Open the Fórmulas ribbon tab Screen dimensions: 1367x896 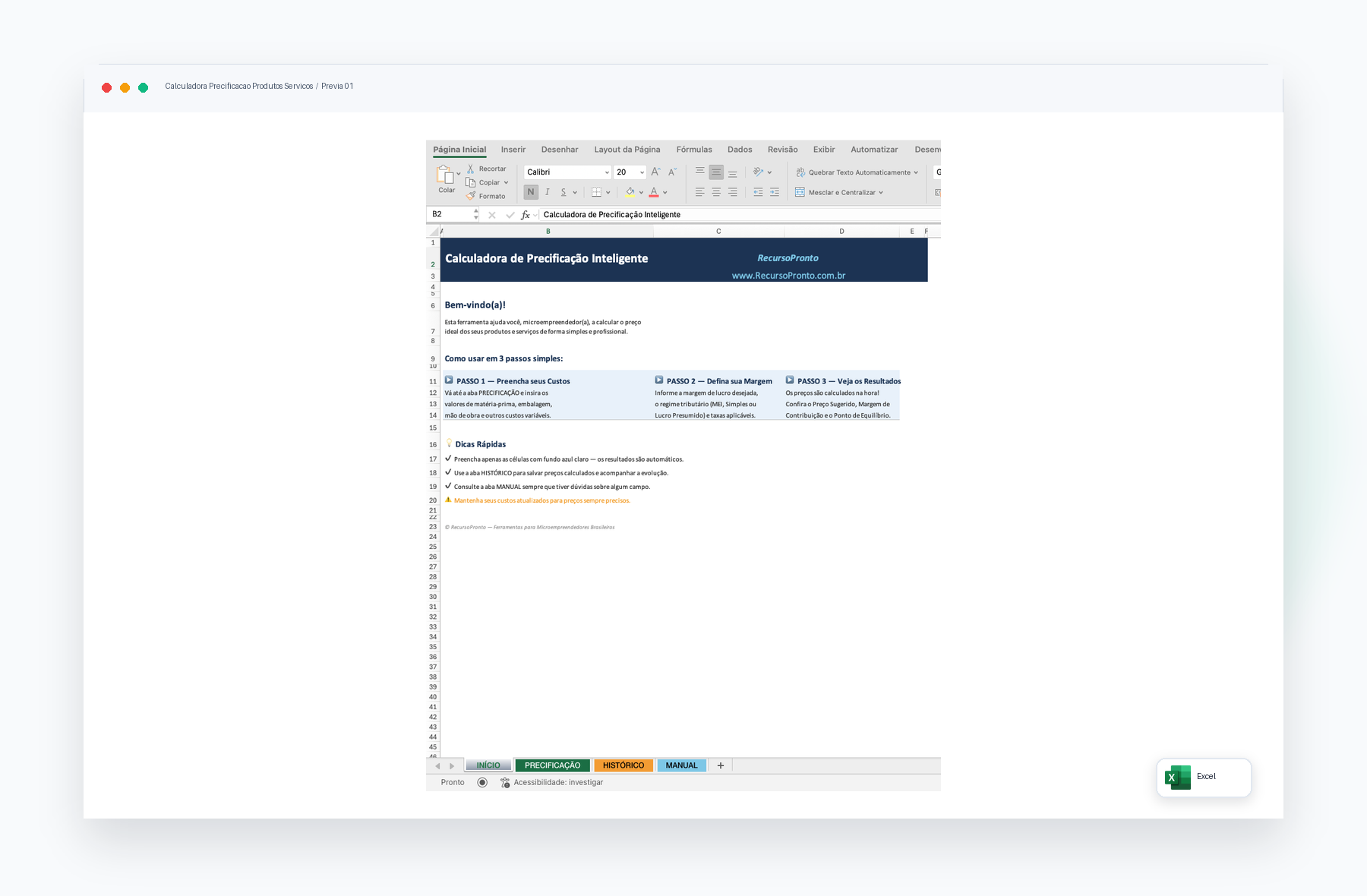tap(694, 150)
